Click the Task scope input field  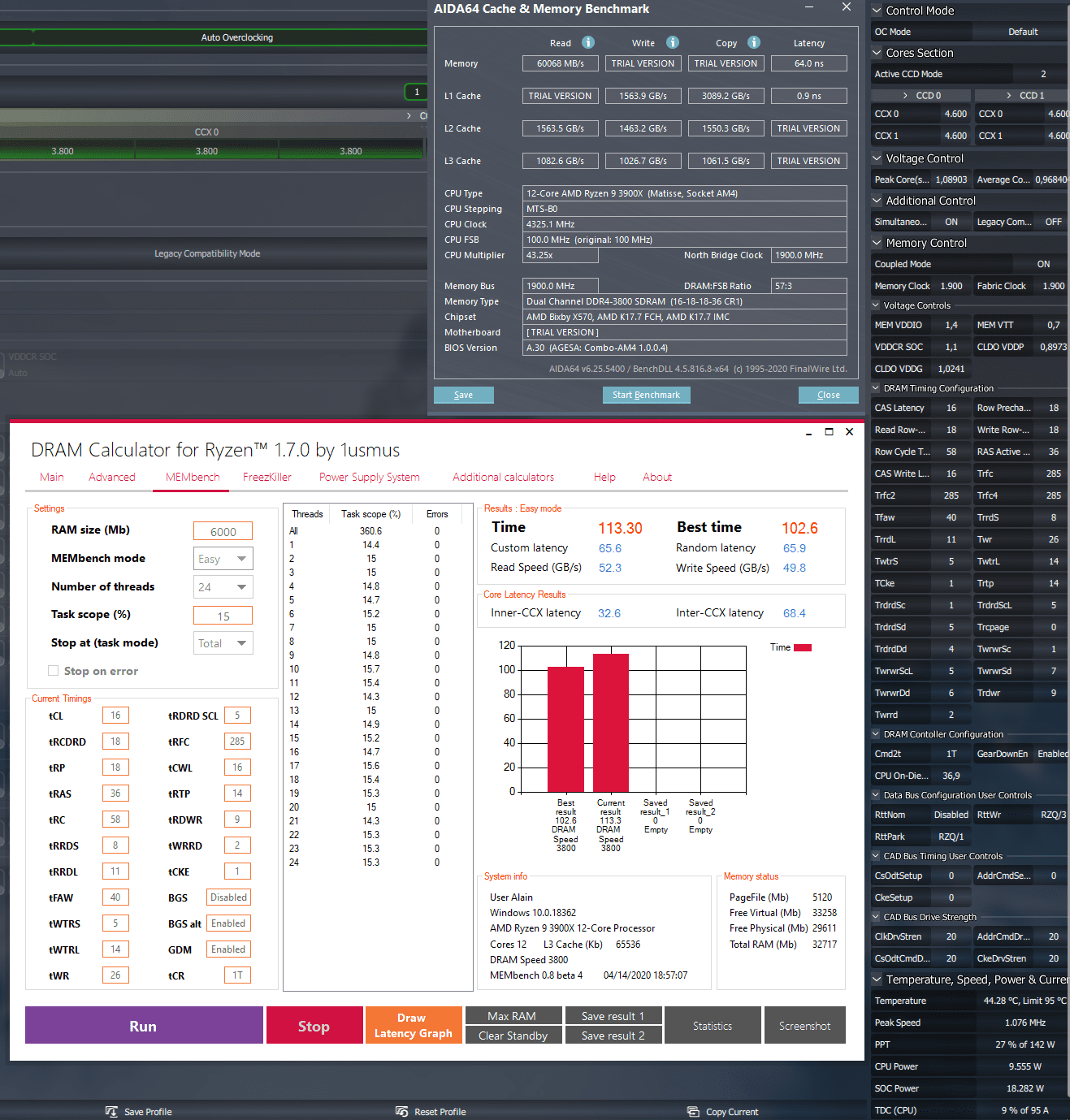pyautogui.click(x=223, y=616)
